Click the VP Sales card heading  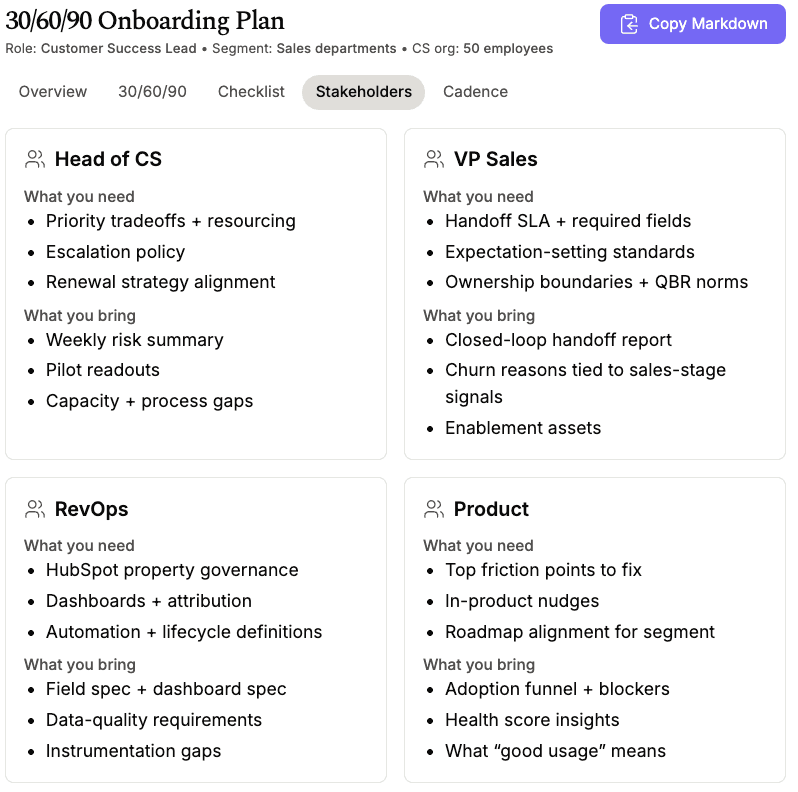495,159
